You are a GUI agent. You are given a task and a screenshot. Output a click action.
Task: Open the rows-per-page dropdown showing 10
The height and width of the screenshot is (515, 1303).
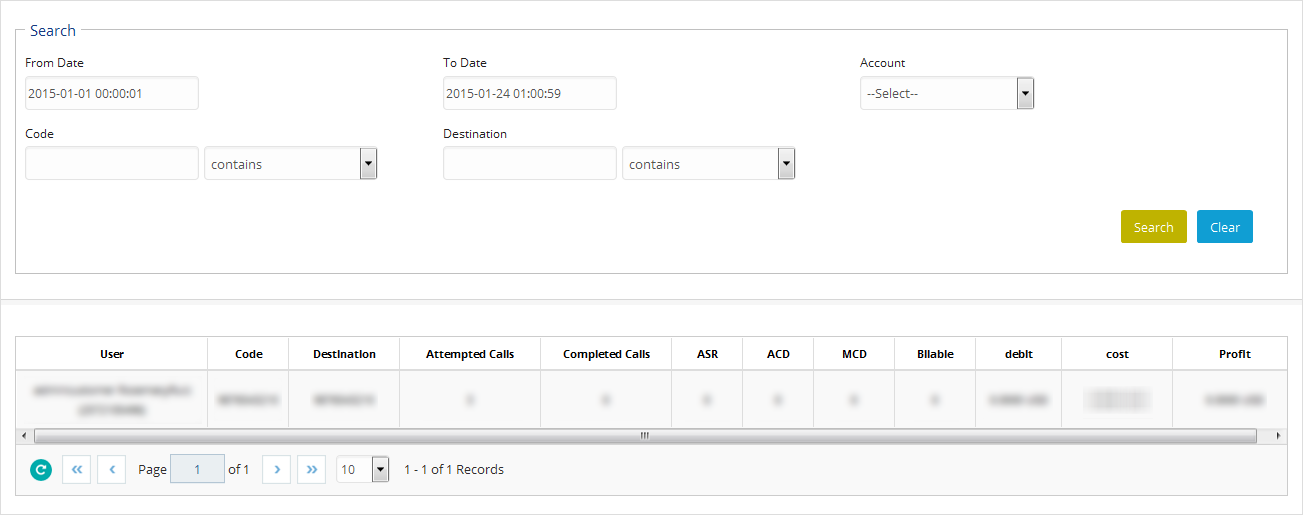pos(362,469)
